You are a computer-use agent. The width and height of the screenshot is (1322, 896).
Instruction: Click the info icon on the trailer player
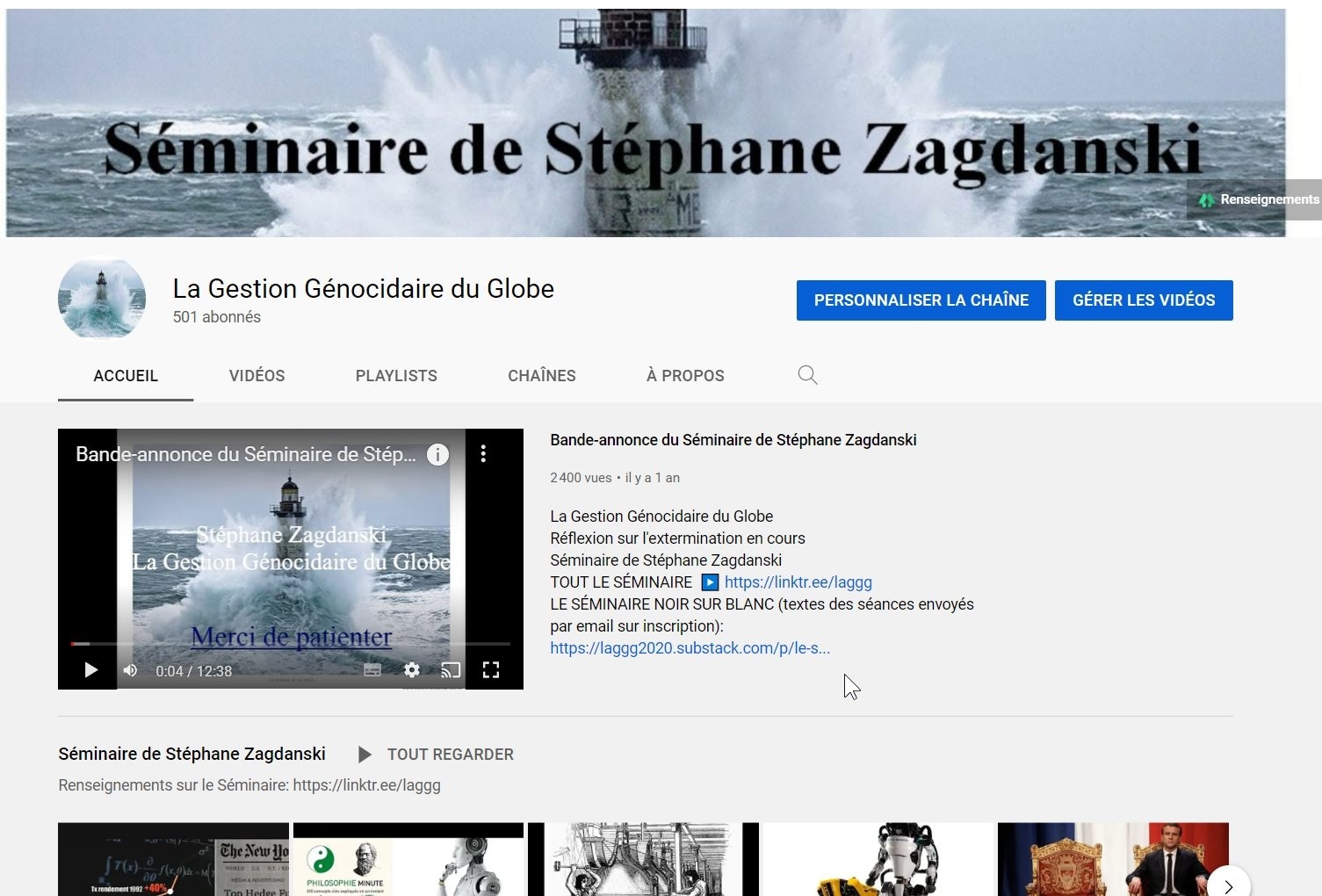coord(437,454)
